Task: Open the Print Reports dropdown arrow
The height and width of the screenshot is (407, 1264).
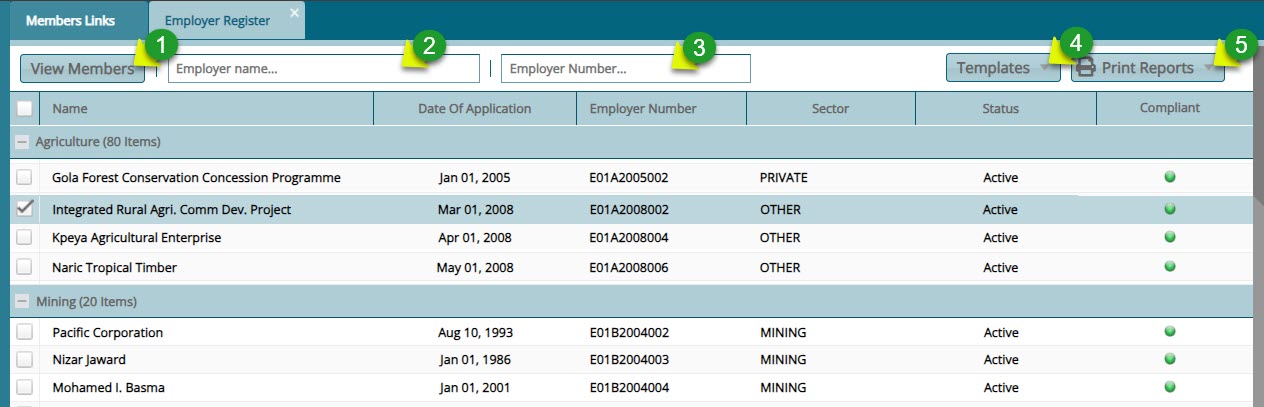Action: click(1212, 69)
